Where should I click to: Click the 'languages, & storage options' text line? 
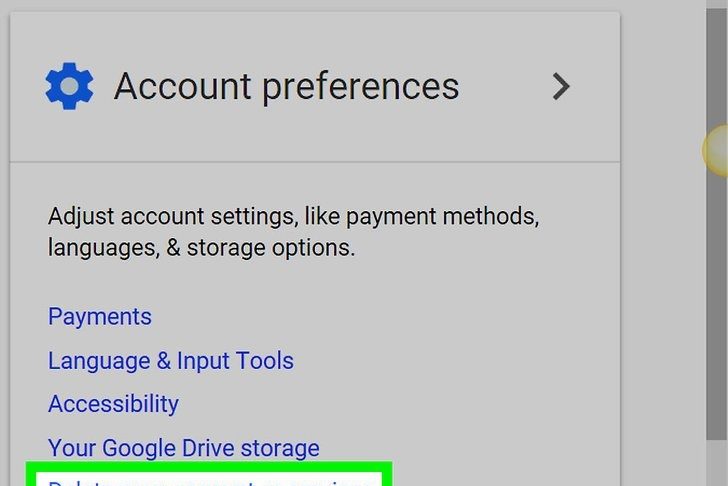pyautogui.click(x=201, y=247)
